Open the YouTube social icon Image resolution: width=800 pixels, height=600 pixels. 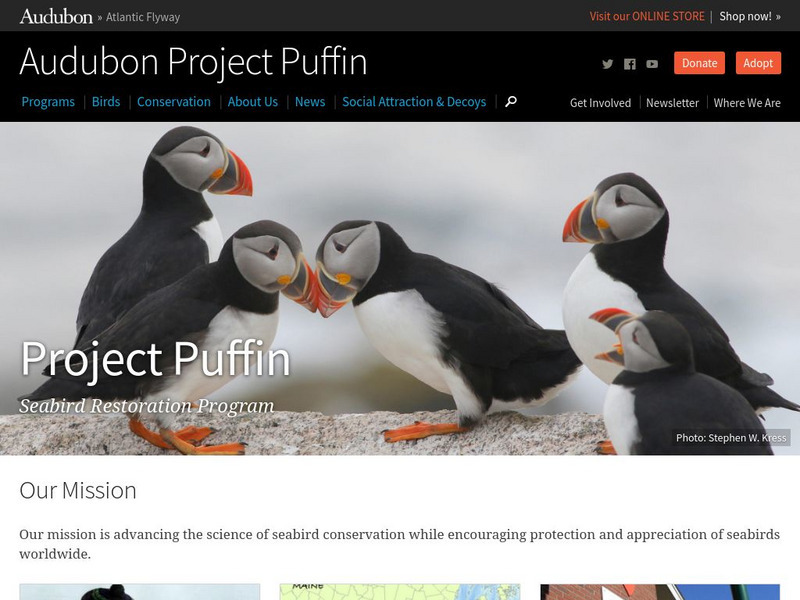tap(652, 64)
